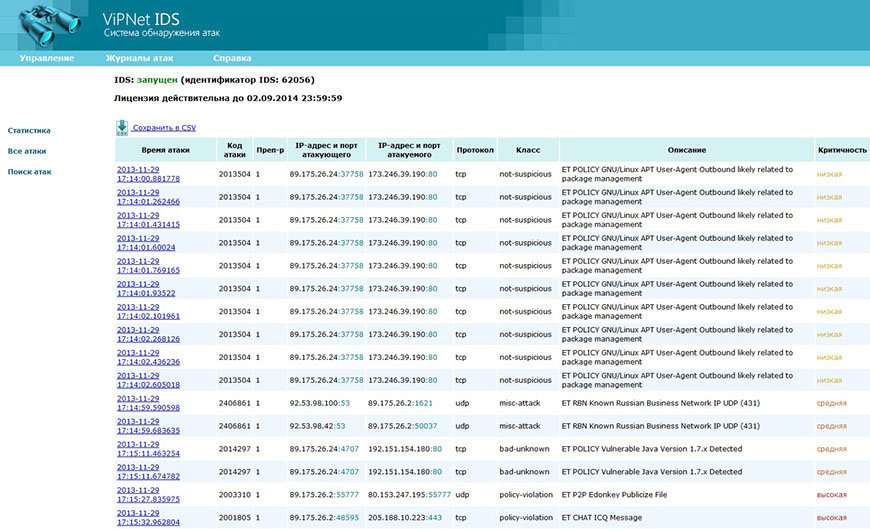Click target address 89.175.26.2:1621
The image size is (870, 529).
tap(400, 403)
